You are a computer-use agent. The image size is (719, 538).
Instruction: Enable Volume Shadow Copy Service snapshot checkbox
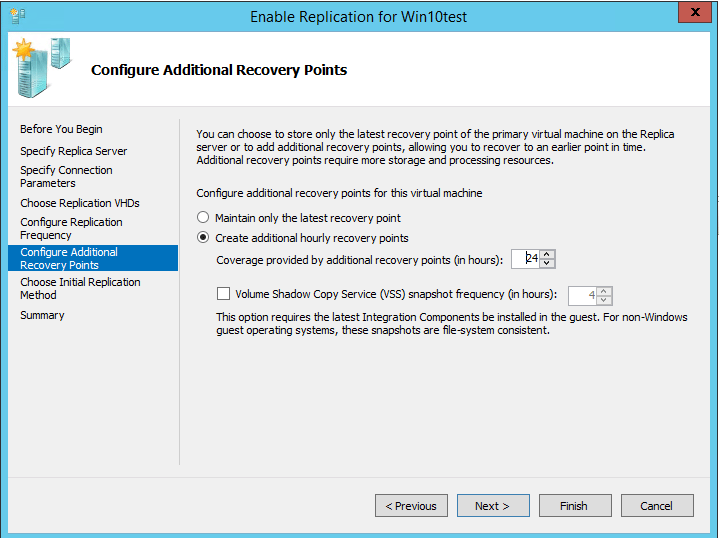tap(223, 295)
